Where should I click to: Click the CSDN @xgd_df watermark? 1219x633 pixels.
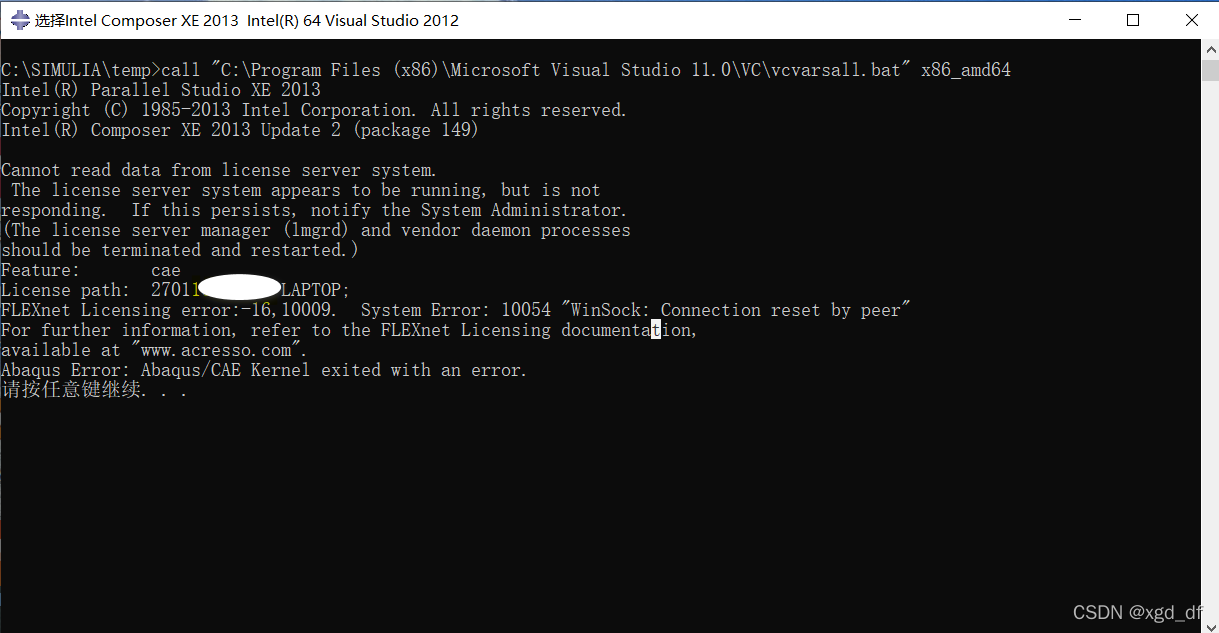(1138, 613)
